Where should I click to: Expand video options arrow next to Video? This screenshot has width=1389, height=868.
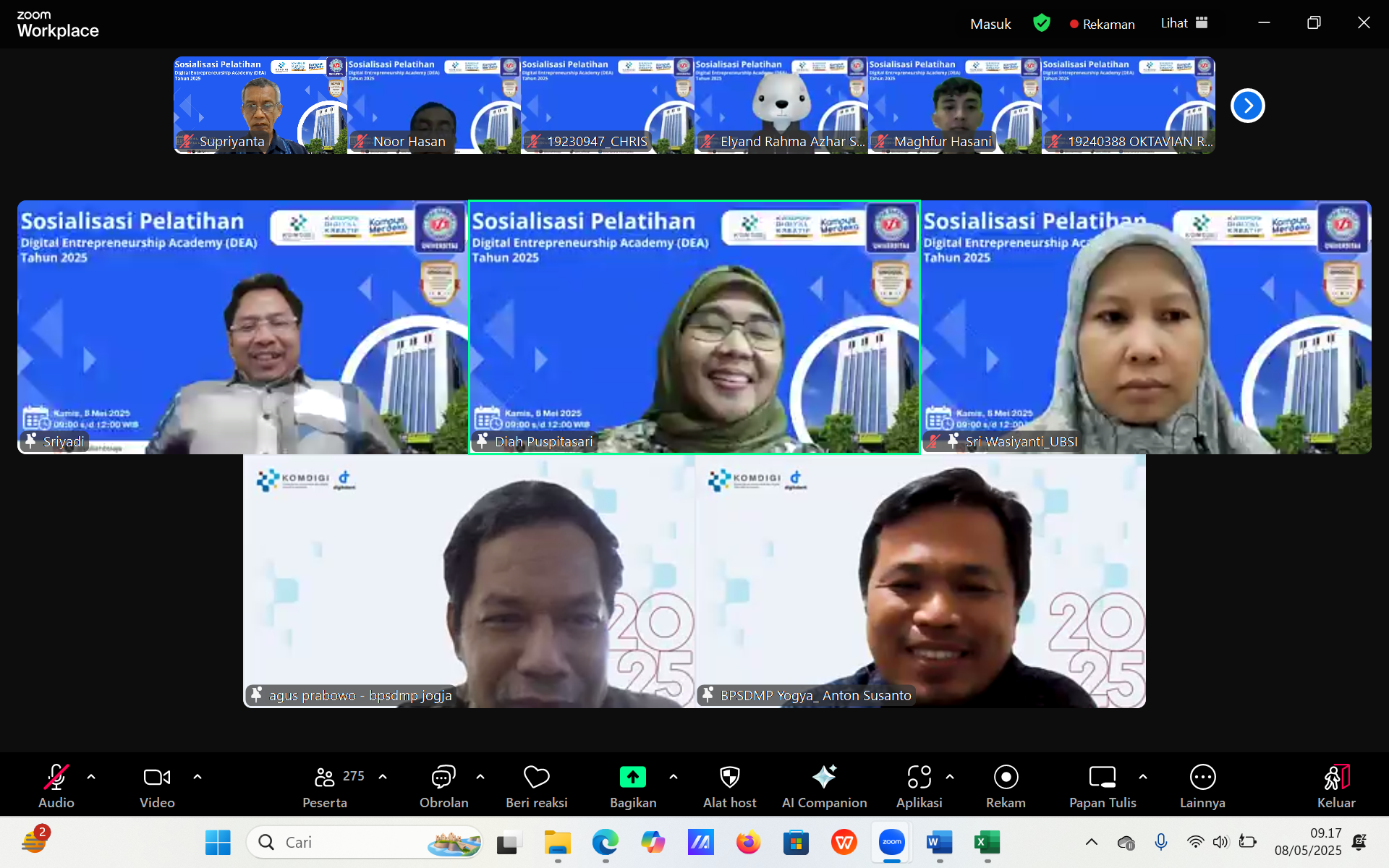[197, 777]
